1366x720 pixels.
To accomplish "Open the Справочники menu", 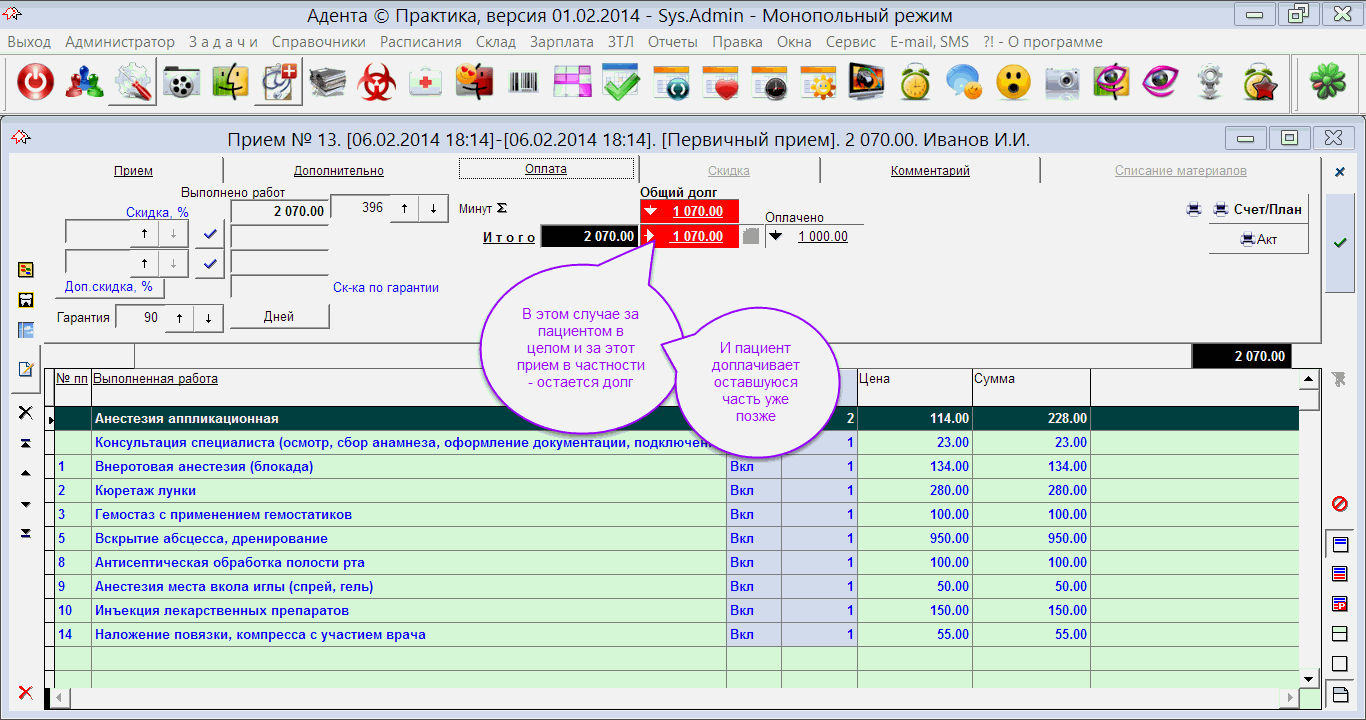I will [318, 42].
